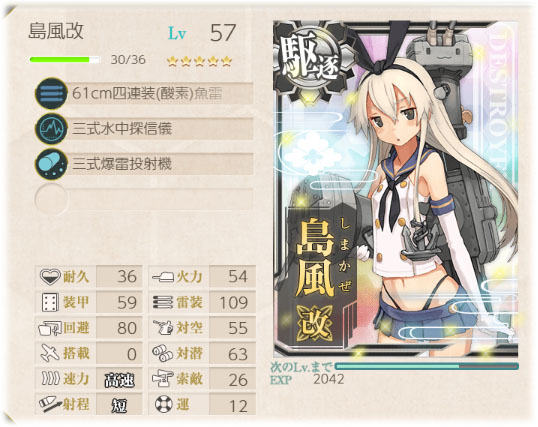Click the heart icon beside 耐久
The image size is (538, 427).
(x=50, y=276)
